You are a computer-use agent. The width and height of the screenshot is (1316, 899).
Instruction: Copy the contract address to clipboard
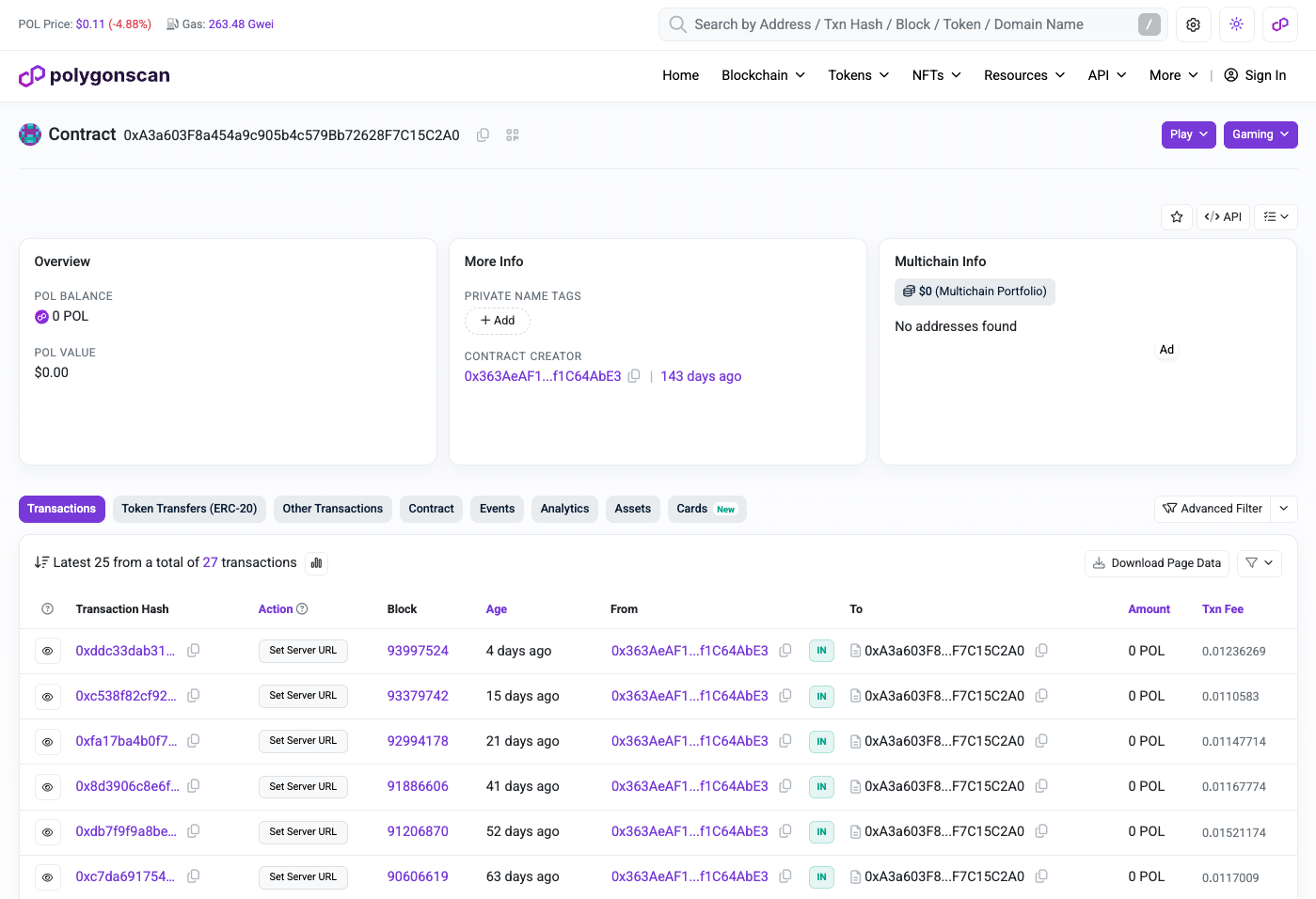click(483, 135)
